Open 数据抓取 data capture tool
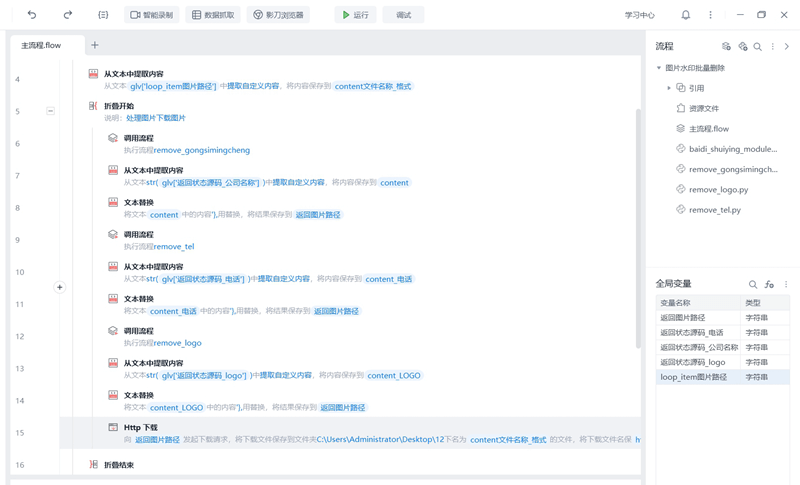 click(x=213, y=15)
